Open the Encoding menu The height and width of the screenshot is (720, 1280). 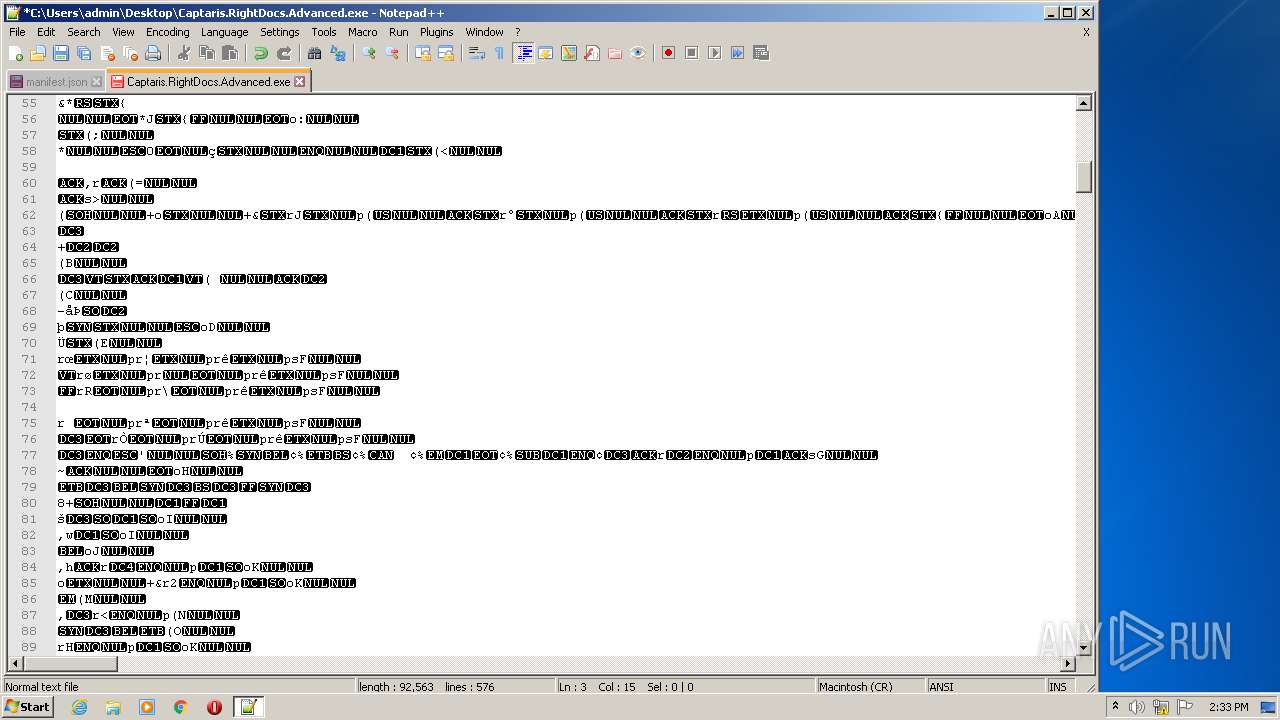click(167, 32)
